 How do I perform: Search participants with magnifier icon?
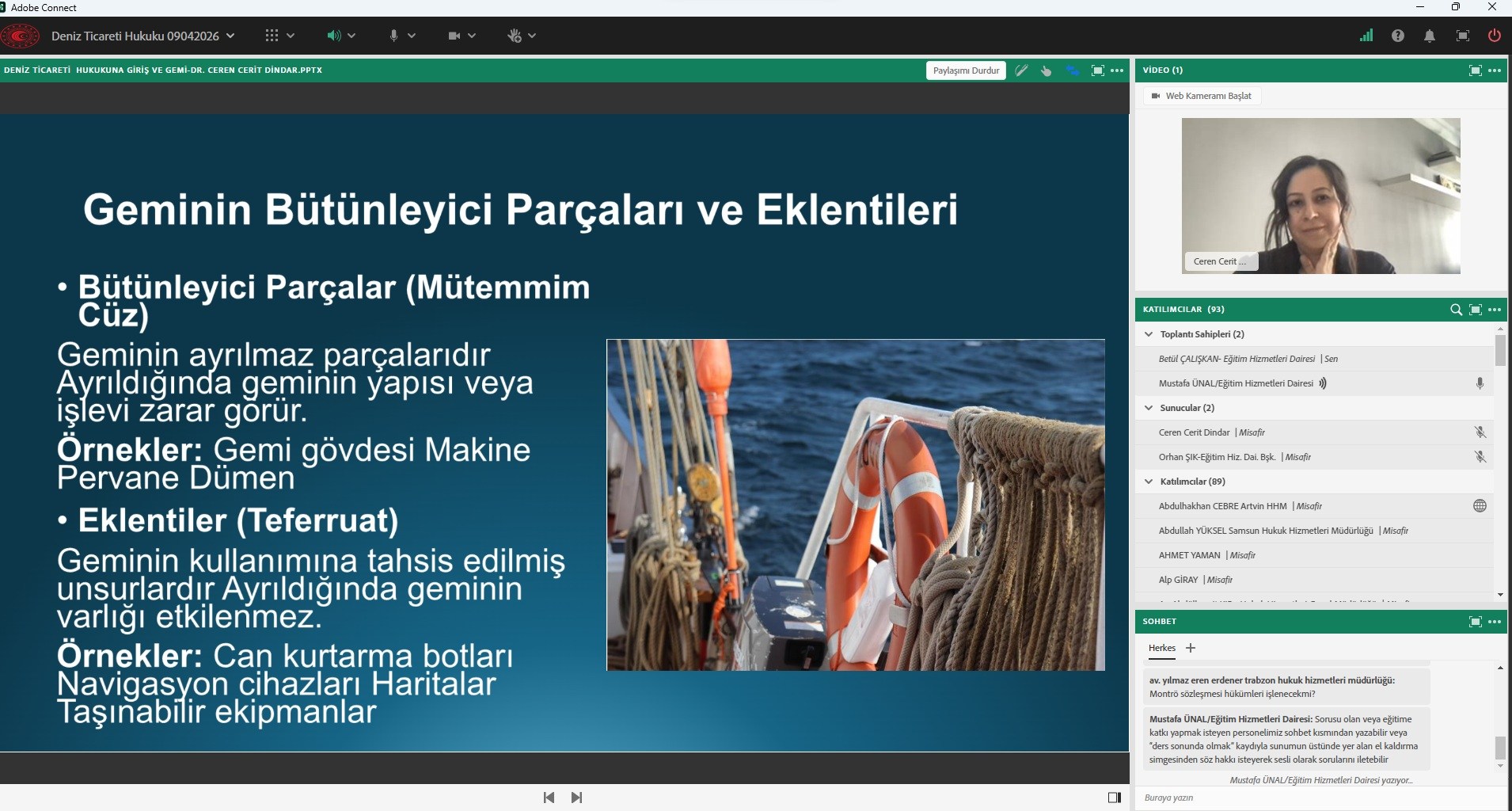click(1456, 310)
